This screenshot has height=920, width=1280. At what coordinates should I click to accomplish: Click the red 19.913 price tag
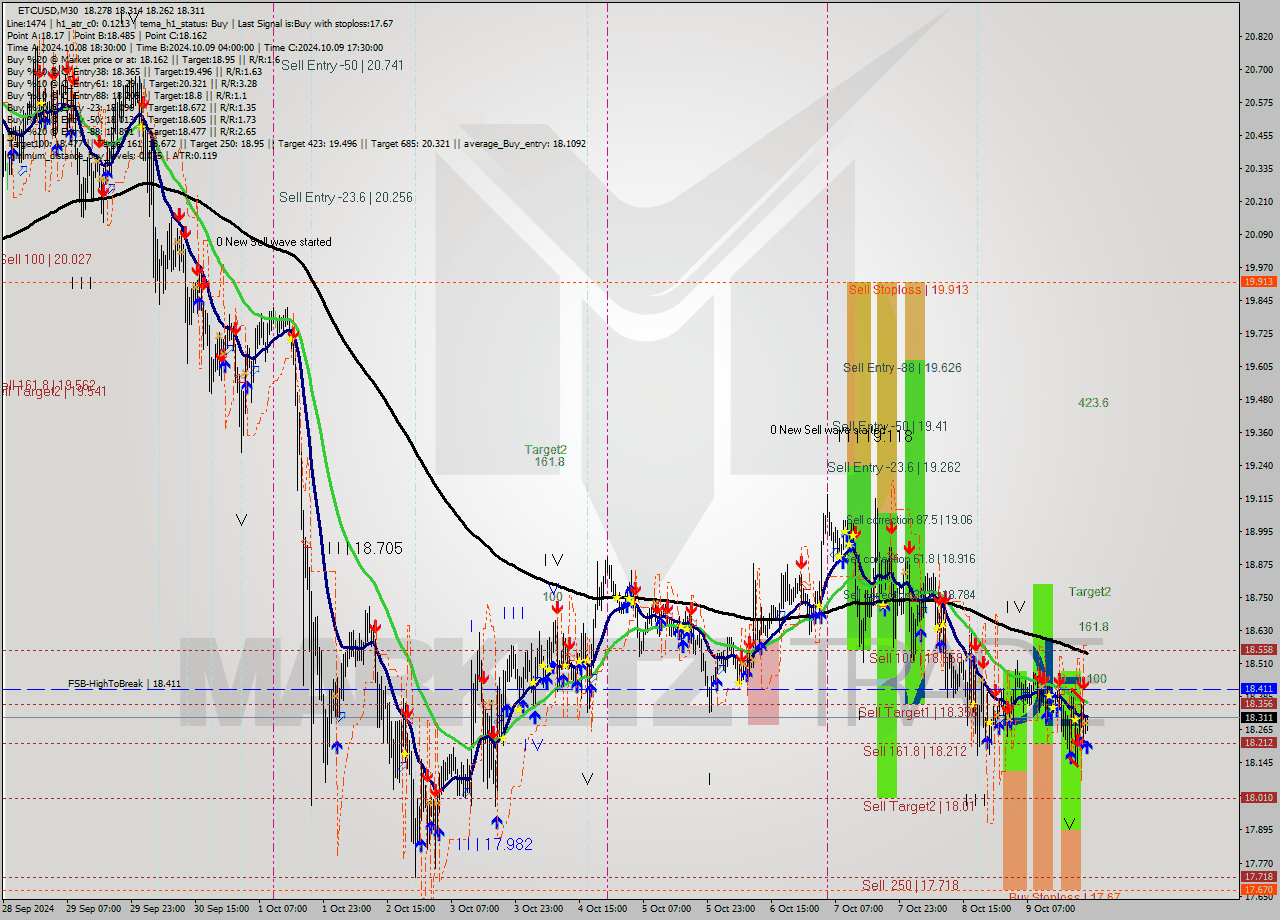1258,281
